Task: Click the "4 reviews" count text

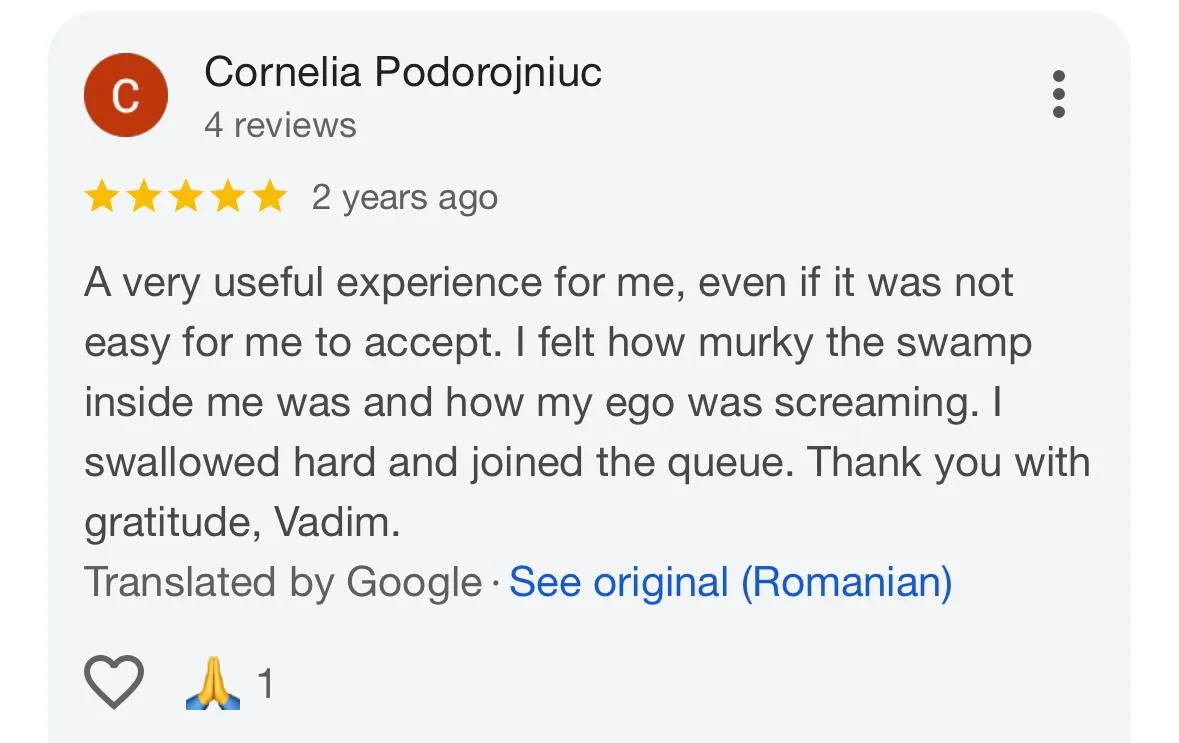Action: (x=280, y=125)
